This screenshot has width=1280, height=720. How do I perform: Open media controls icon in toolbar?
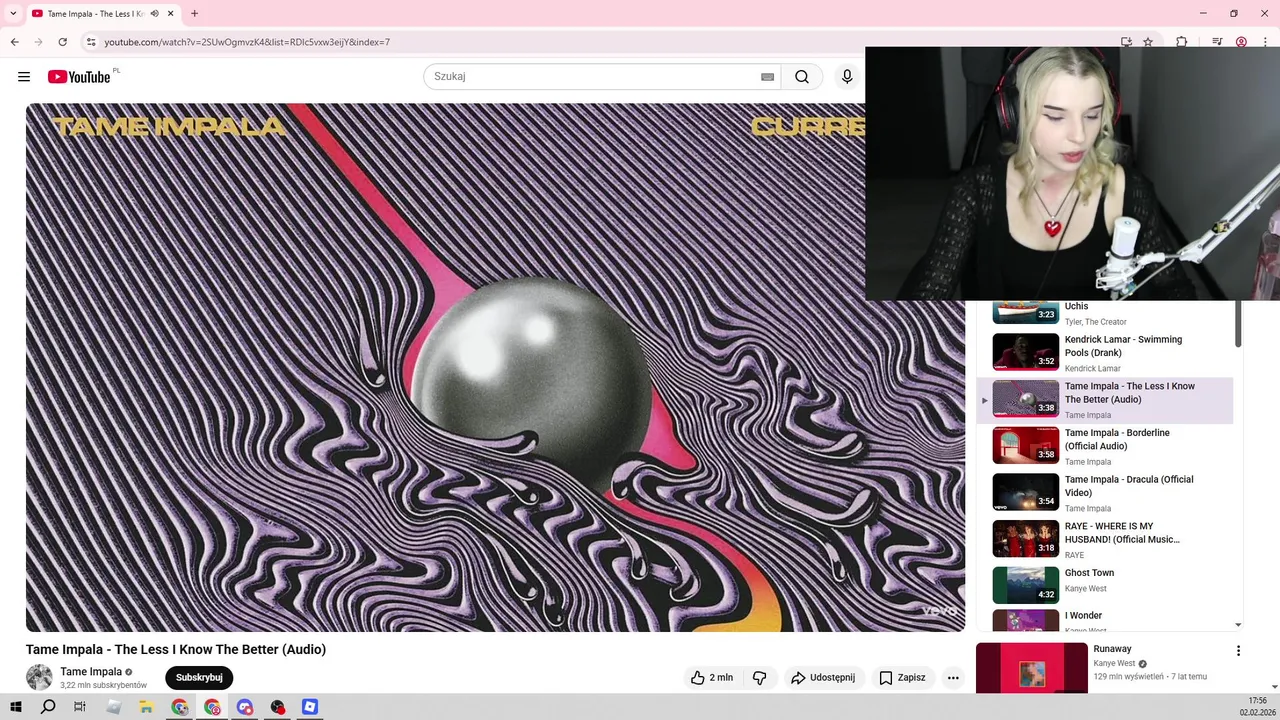tap(1217, 42)
